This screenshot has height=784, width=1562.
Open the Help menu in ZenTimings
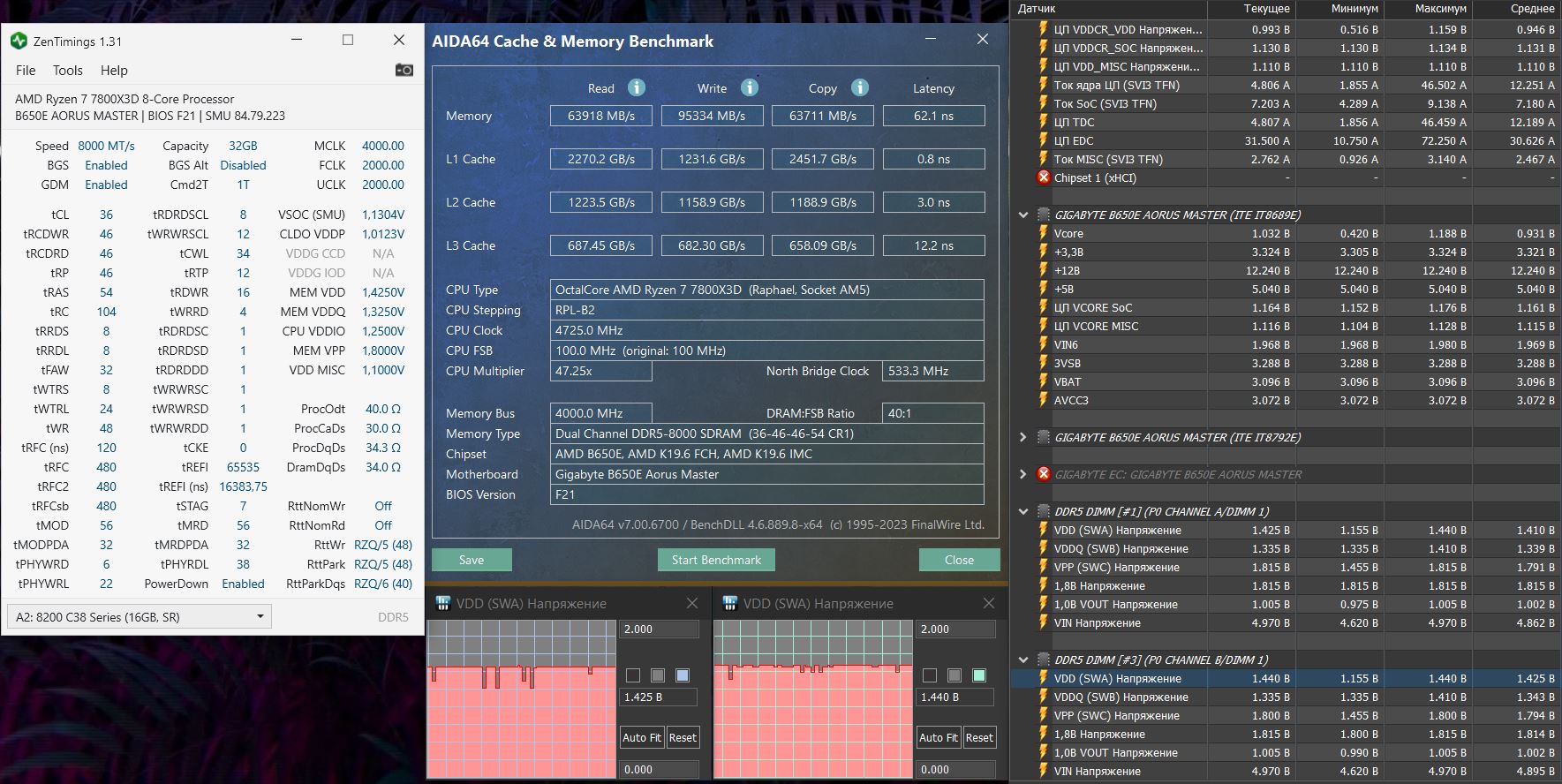pyautogui.click(x=114, y=71)
